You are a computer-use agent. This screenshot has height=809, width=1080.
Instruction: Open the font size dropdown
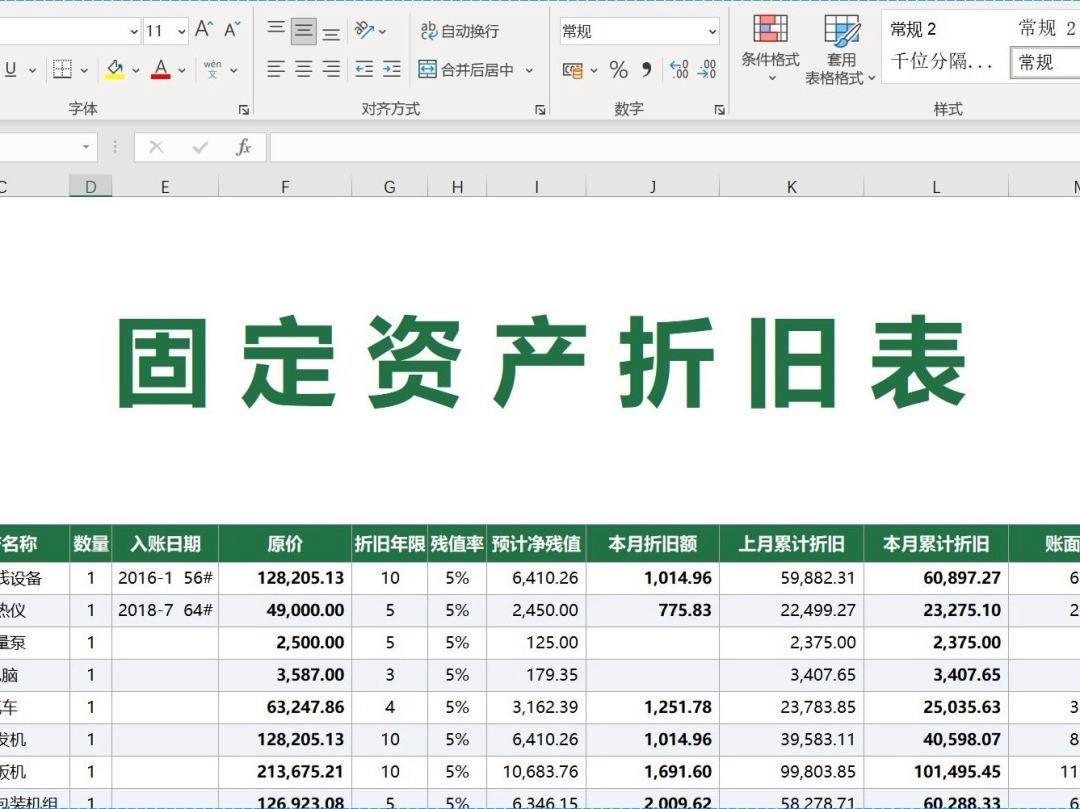(x=180, y=30)
